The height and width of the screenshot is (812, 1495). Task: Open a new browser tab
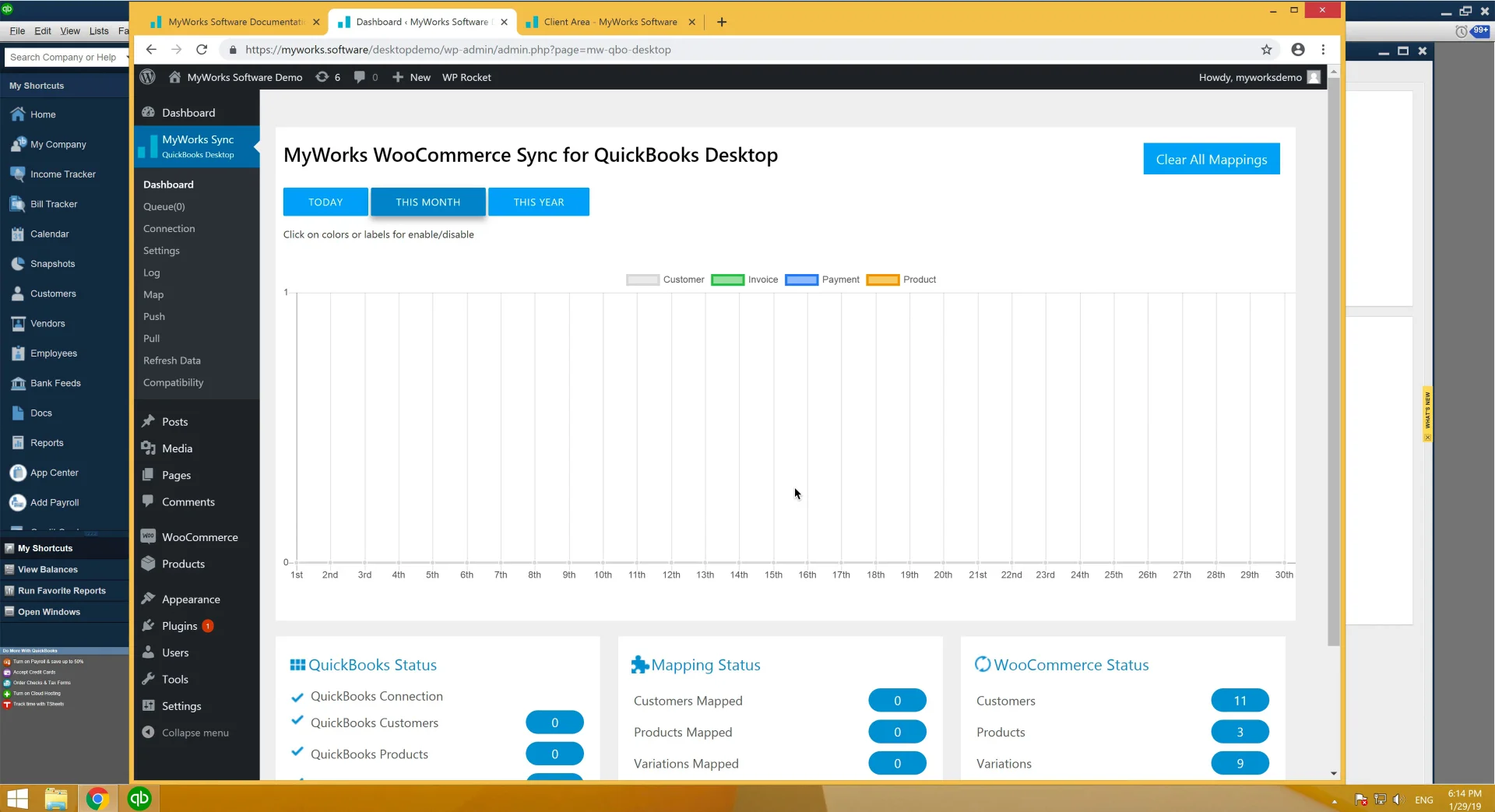(x=722, y=22)
